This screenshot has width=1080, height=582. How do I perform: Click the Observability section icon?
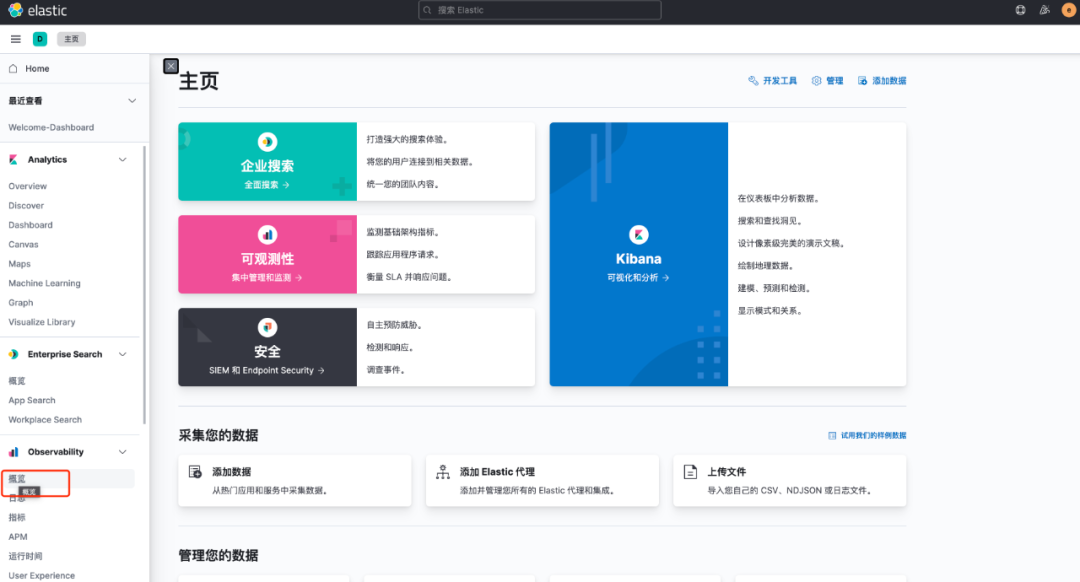[x=13, y=452]
